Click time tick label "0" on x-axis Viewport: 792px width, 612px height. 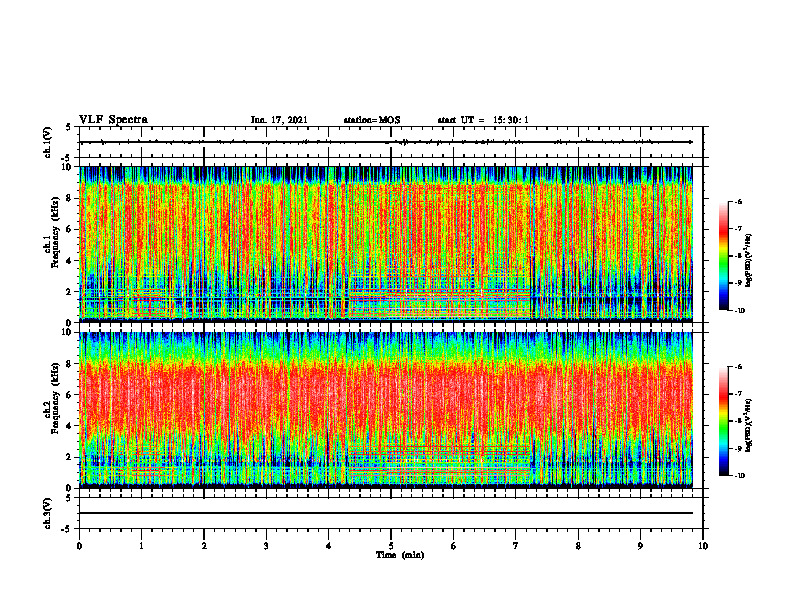click(x=79, y=546)
